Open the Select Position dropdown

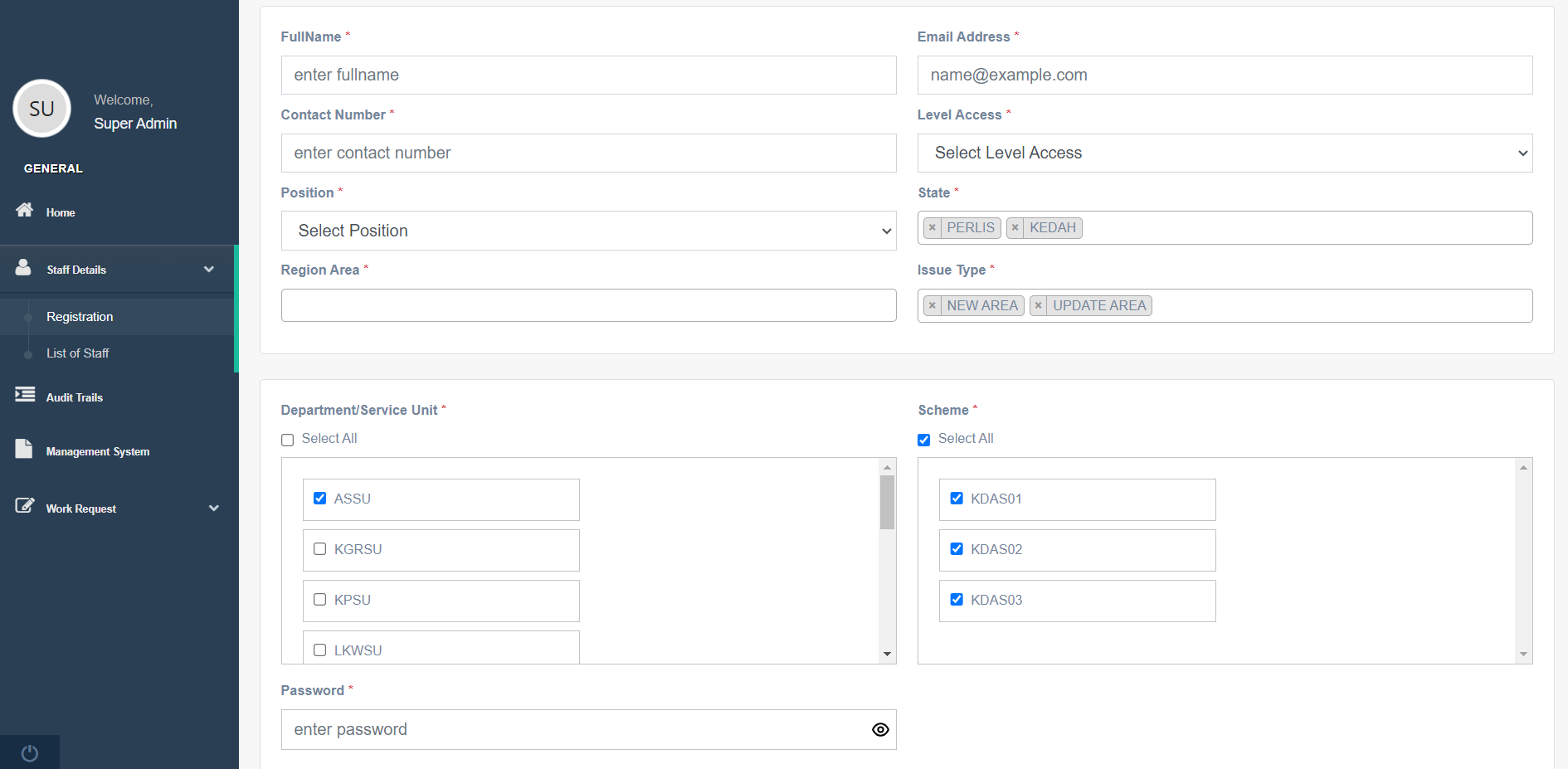(x=588, y=231)
